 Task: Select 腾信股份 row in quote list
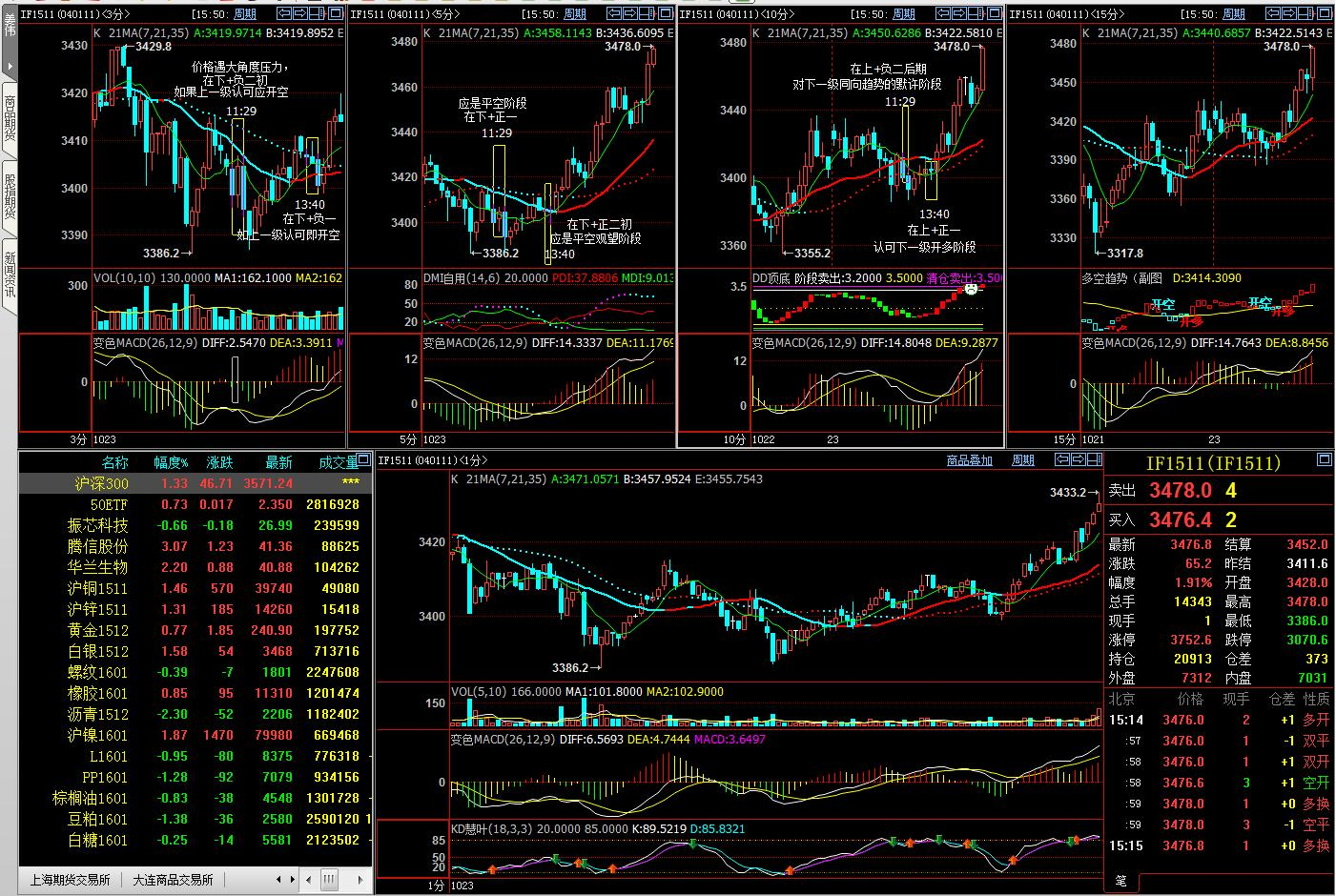click(x=195, y=546)
